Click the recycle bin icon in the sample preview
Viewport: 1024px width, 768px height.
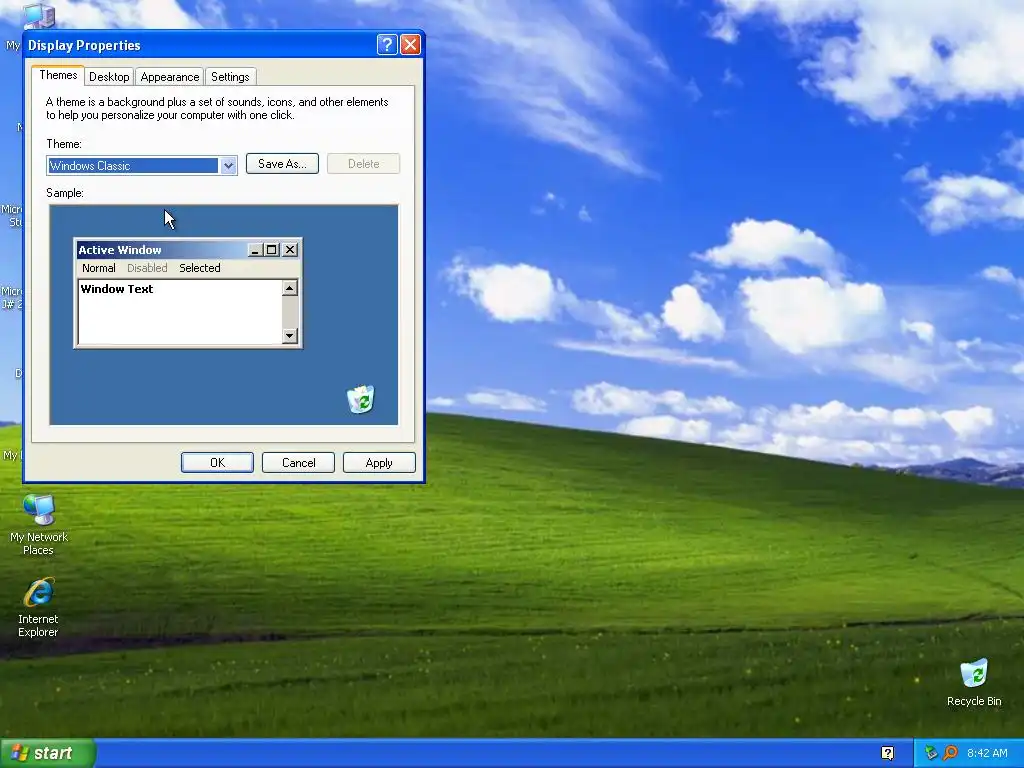pyautogui.click(x=360, y=399)
